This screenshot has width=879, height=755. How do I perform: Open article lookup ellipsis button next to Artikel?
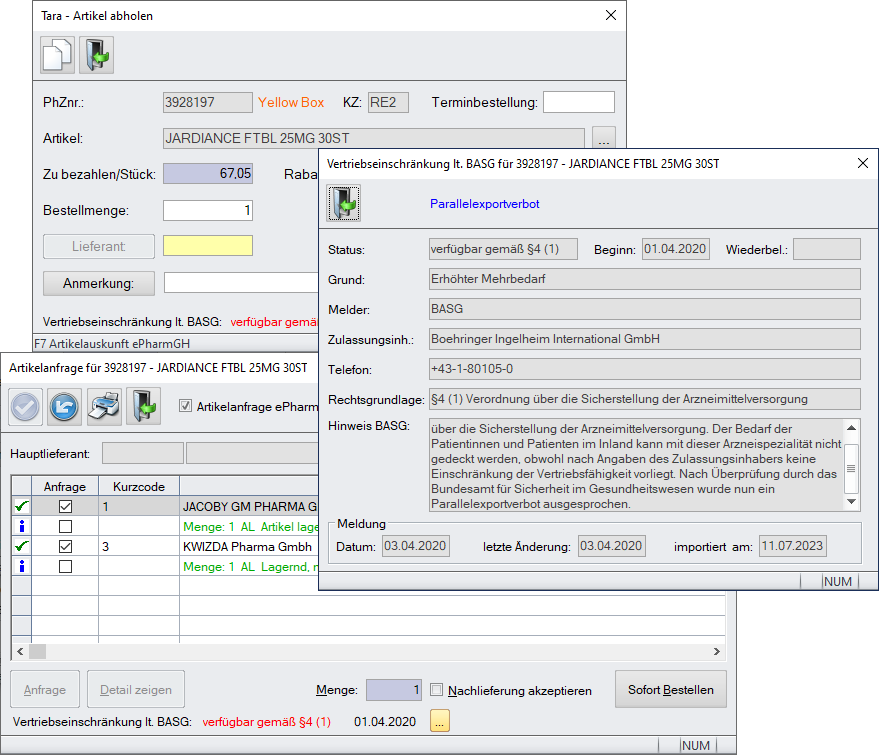pos(604,138)
